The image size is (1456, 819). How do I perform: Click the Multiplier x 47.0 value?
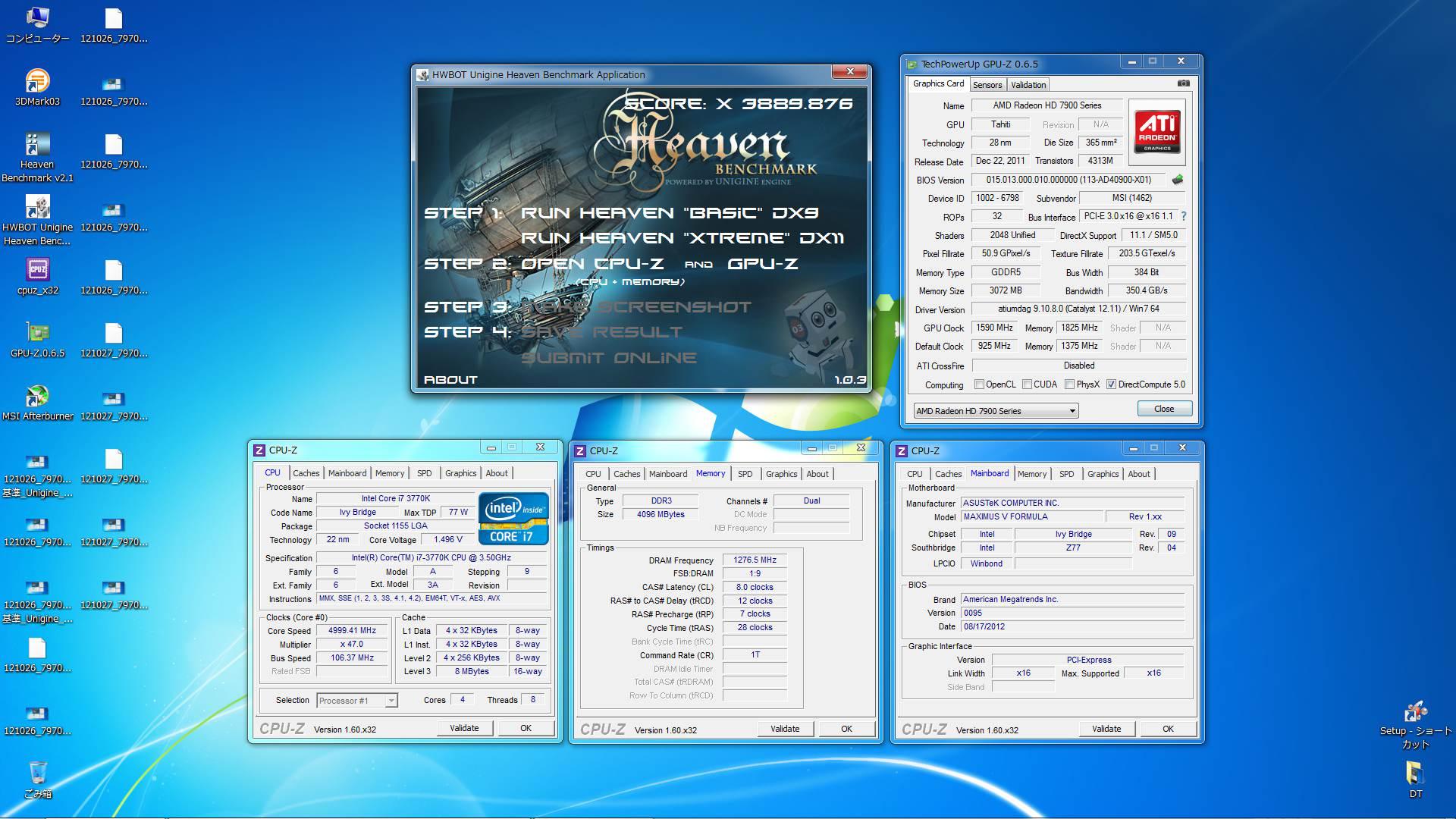[x=352, y=645]
